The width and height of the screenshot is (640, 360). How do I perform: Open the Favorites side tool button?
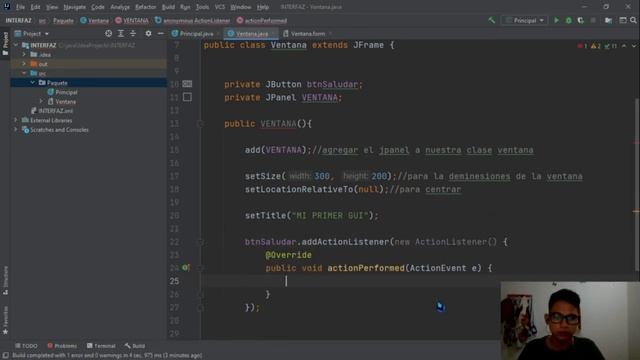5,320
